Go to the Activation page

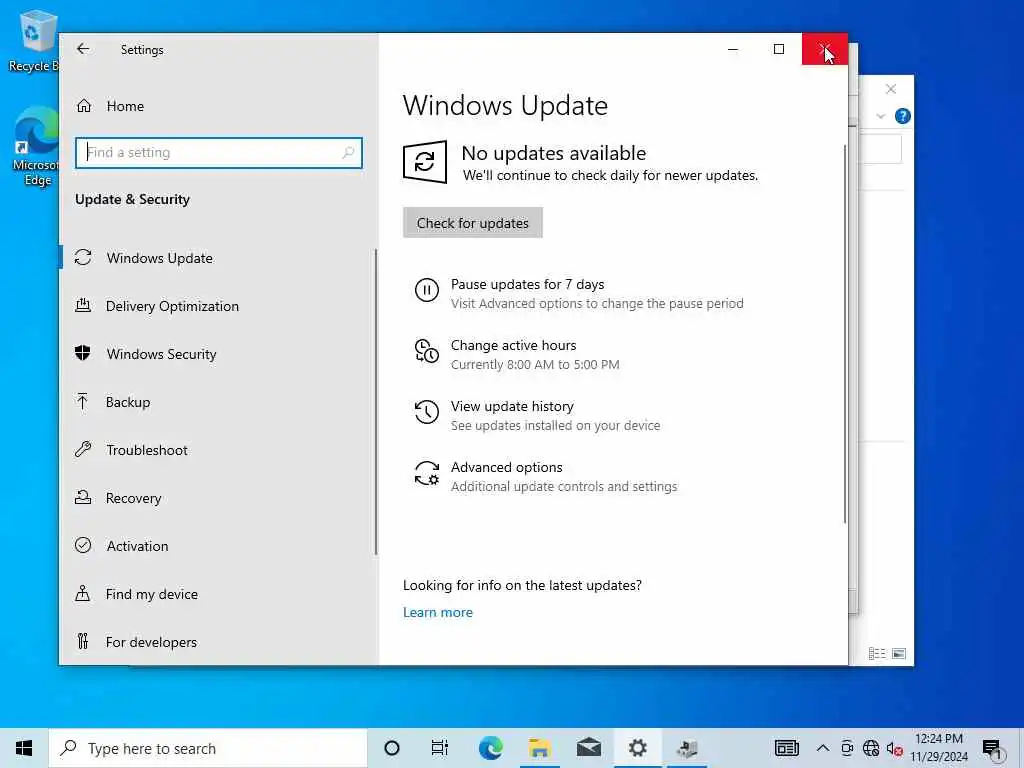click(x=137, y=546)
